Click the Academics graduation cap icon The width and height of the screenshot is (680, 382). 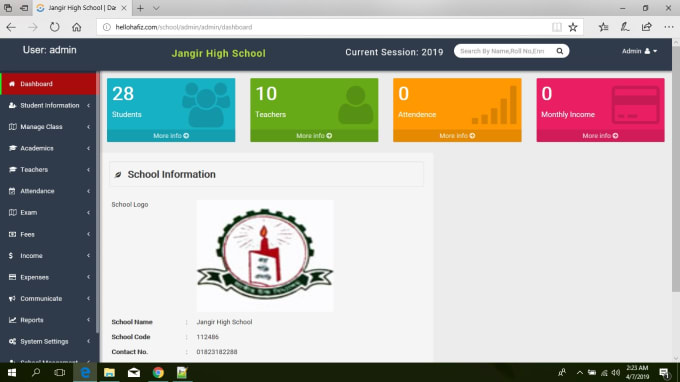12,148
